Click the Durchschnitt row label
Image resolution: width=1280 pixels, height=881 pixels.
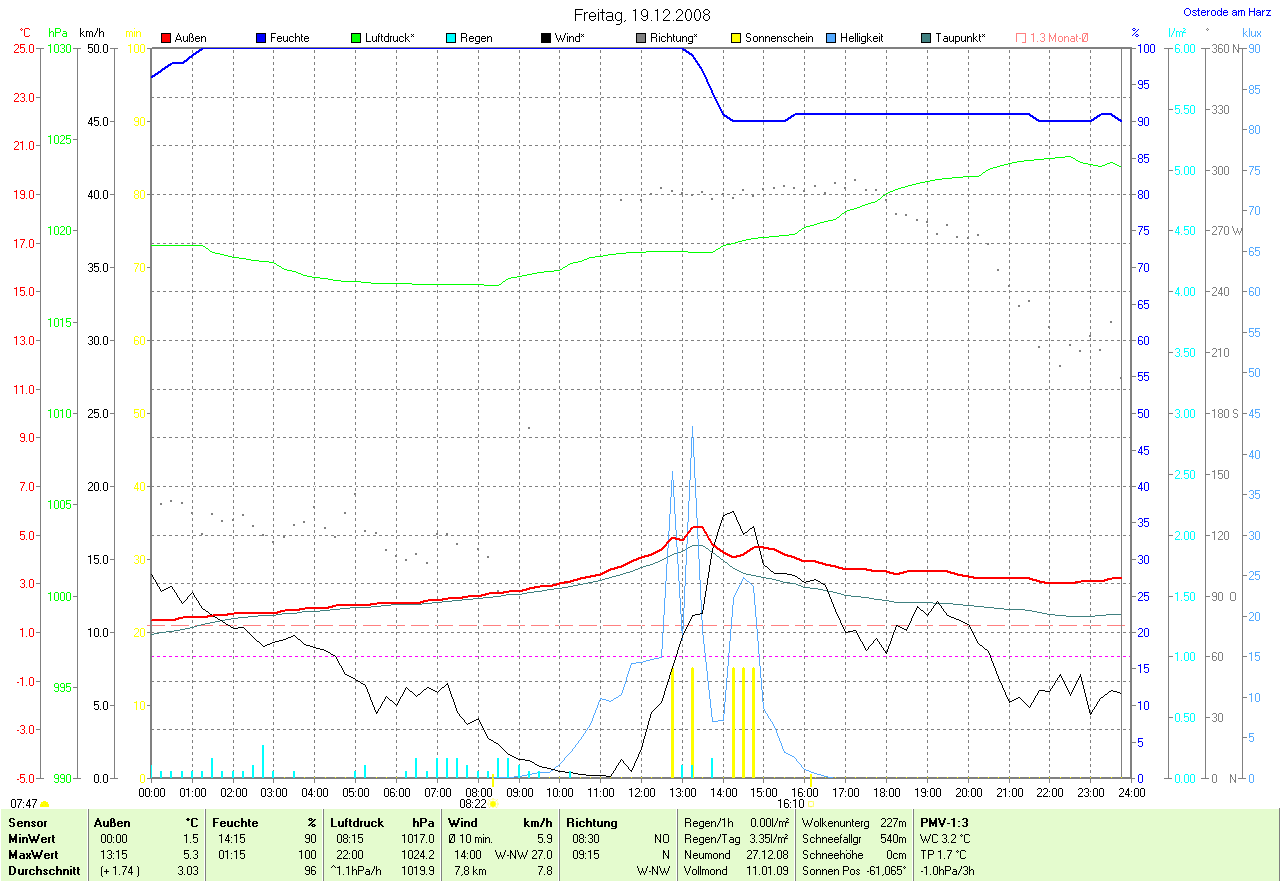(x=41, y=870)
